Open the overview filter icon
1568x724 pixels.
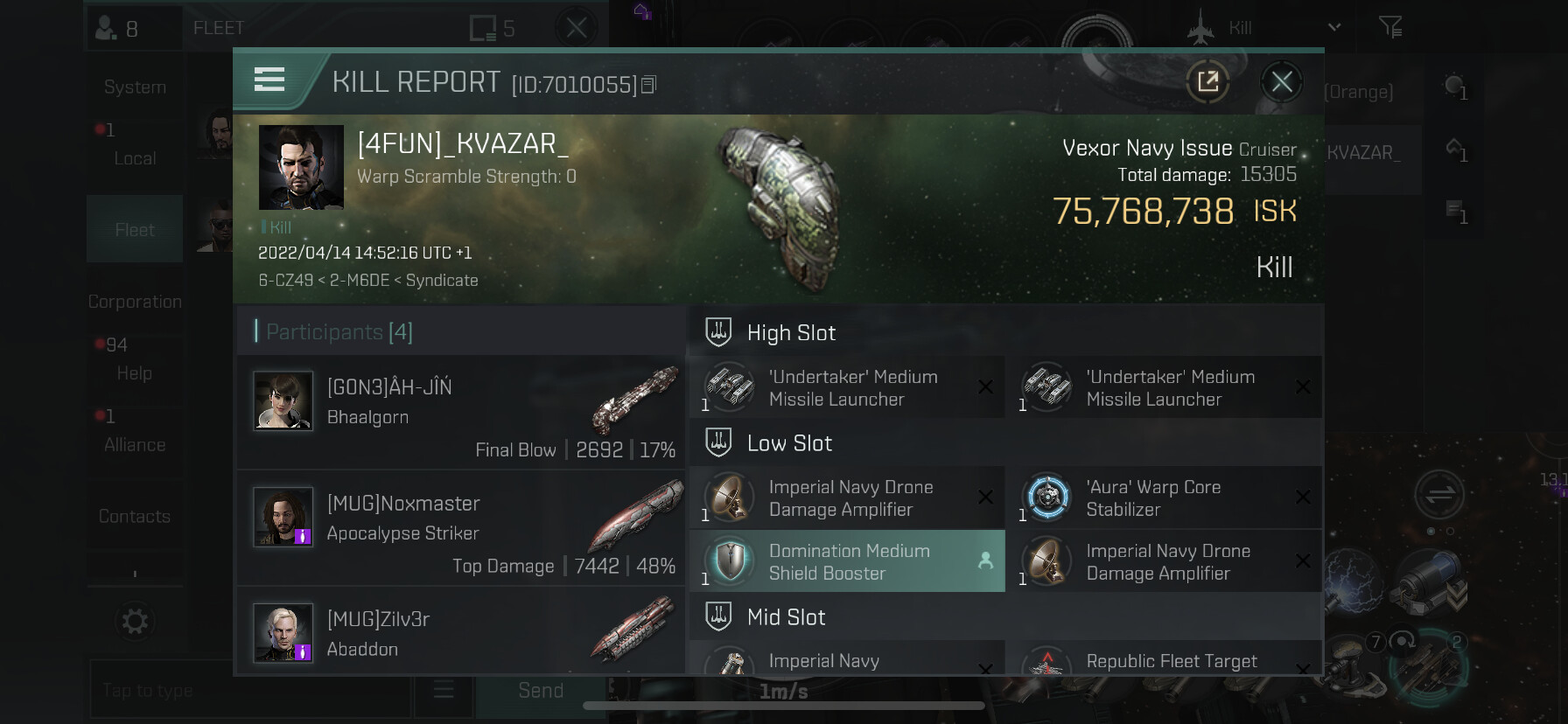(x=1390, y=28)
